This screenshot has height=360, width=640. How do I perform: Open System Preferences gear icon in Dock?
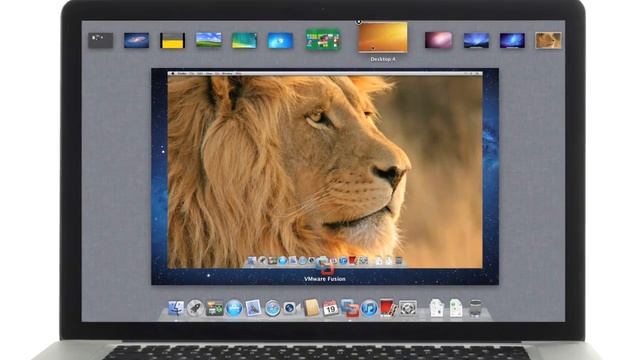click(408, 308)
